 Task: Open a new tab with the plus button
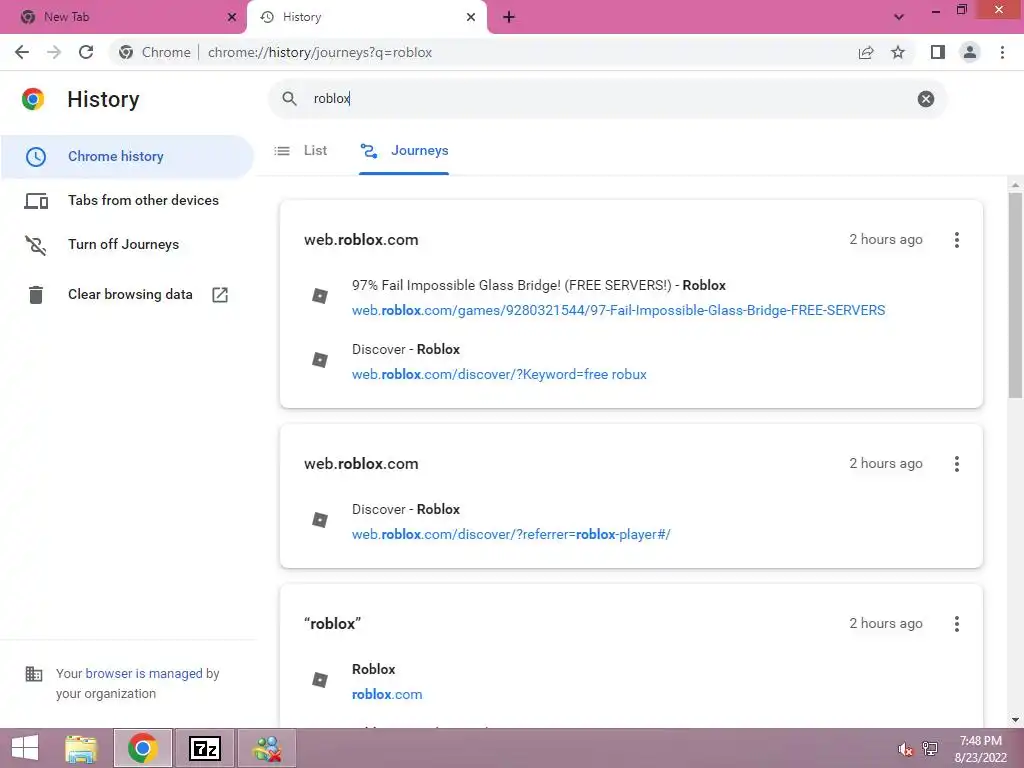(x=509, y=17)
